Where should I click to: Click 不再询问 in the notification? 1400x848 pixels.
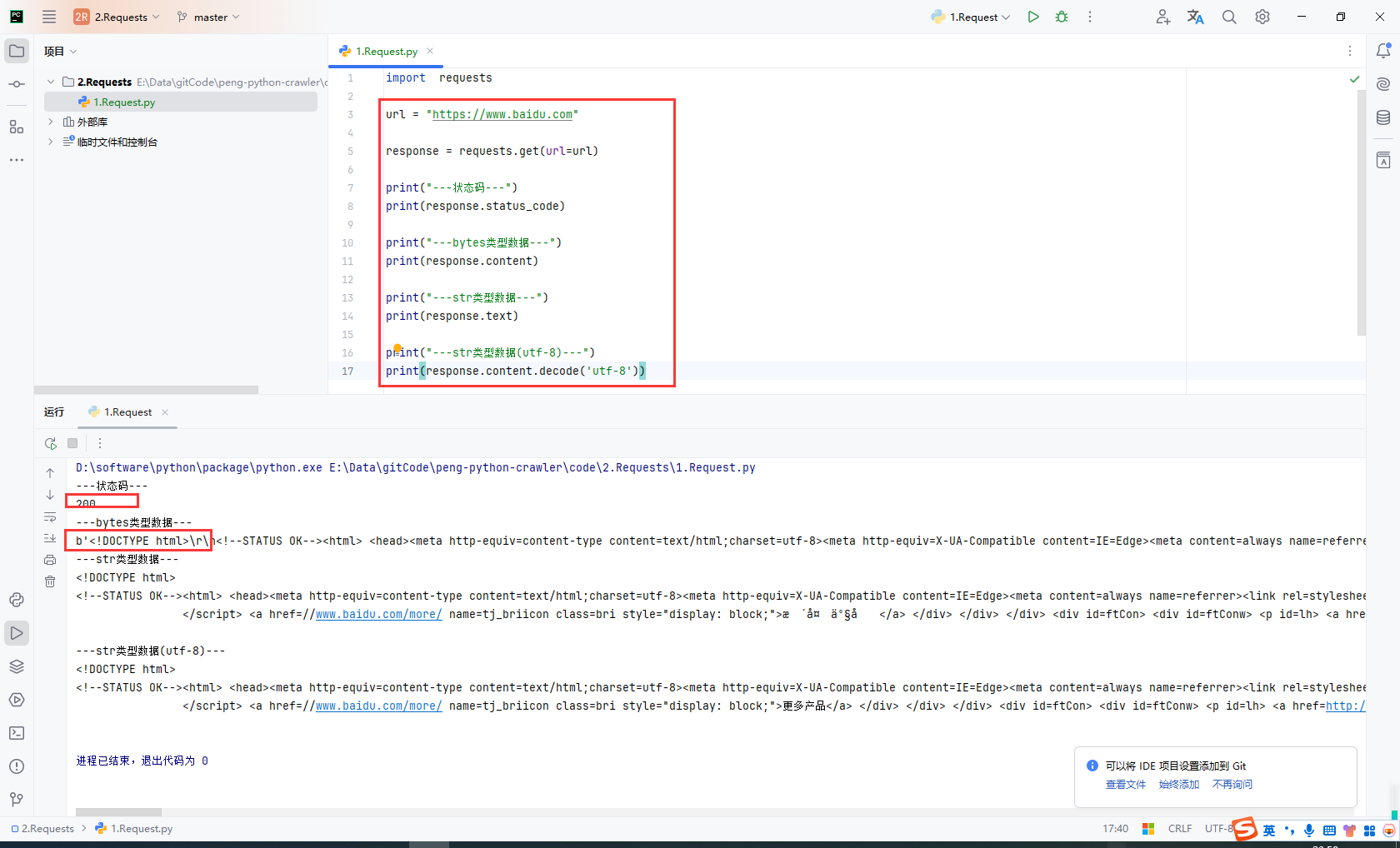tap(1232, 785)
